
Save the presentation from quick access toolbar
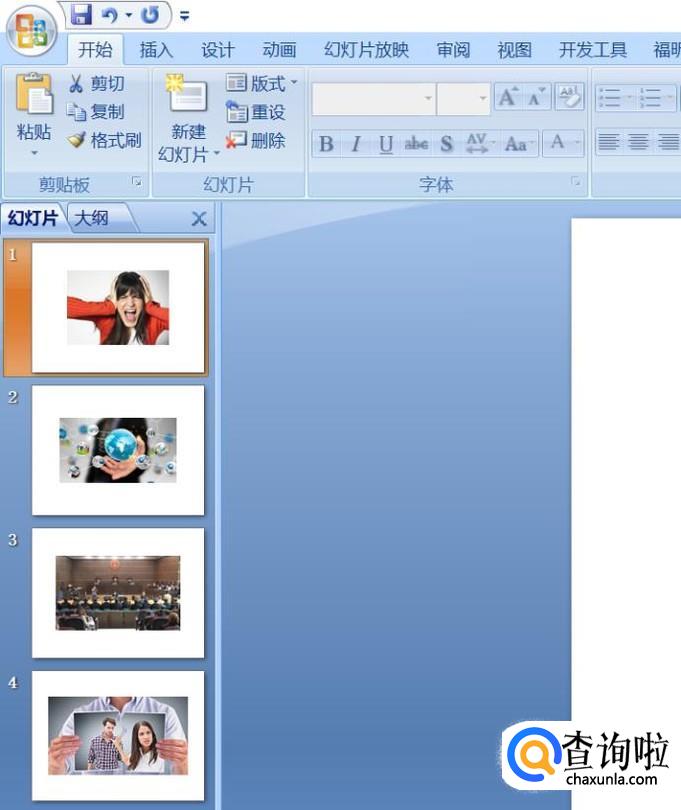tap(81, 14)
